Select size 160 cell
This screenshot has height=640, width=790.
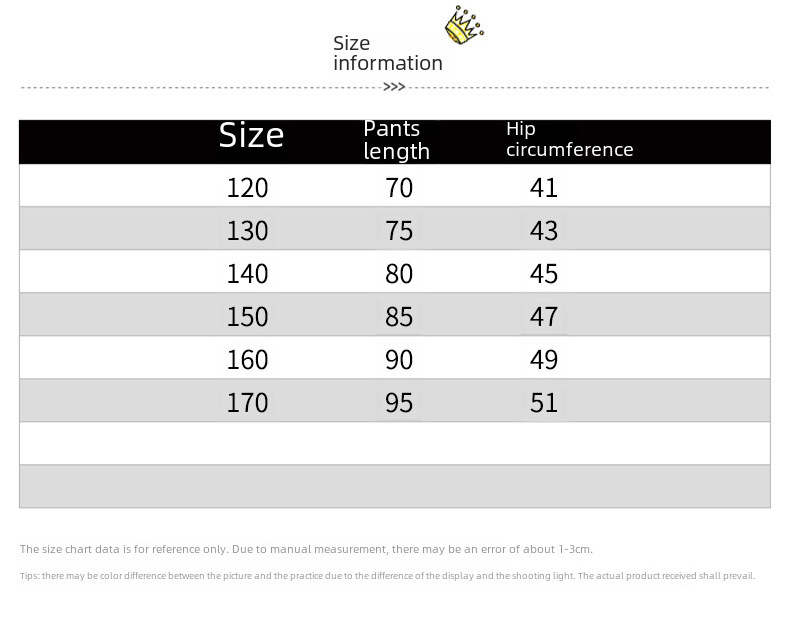pos(247,360)
